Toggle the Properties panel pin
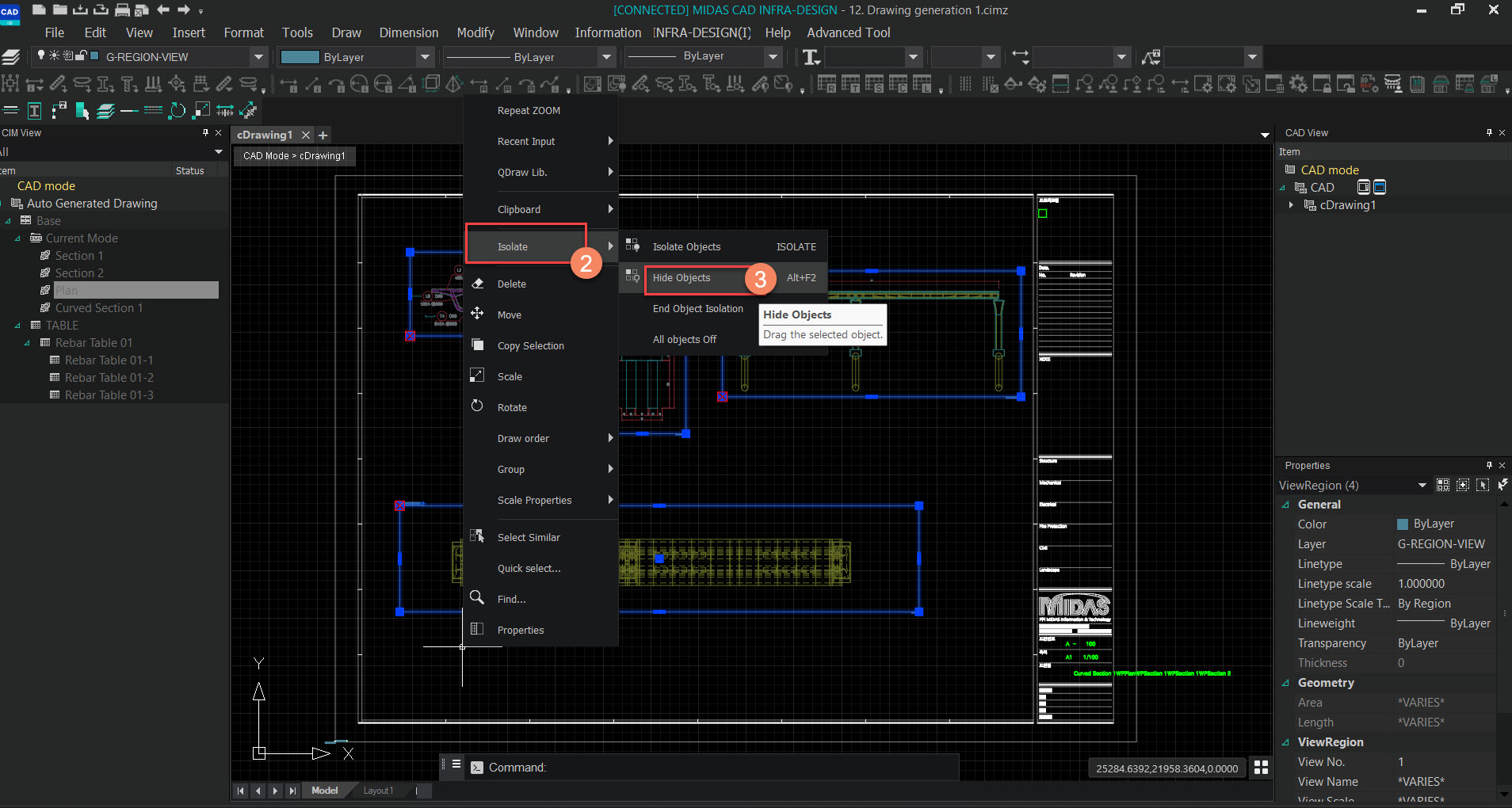The height and width of the screenshot is (808, 1512). point(1489,465)
